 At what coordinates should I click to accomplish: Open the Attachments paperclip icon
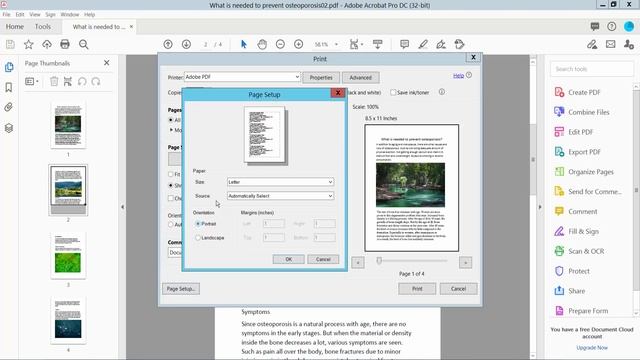pos(9,107)
